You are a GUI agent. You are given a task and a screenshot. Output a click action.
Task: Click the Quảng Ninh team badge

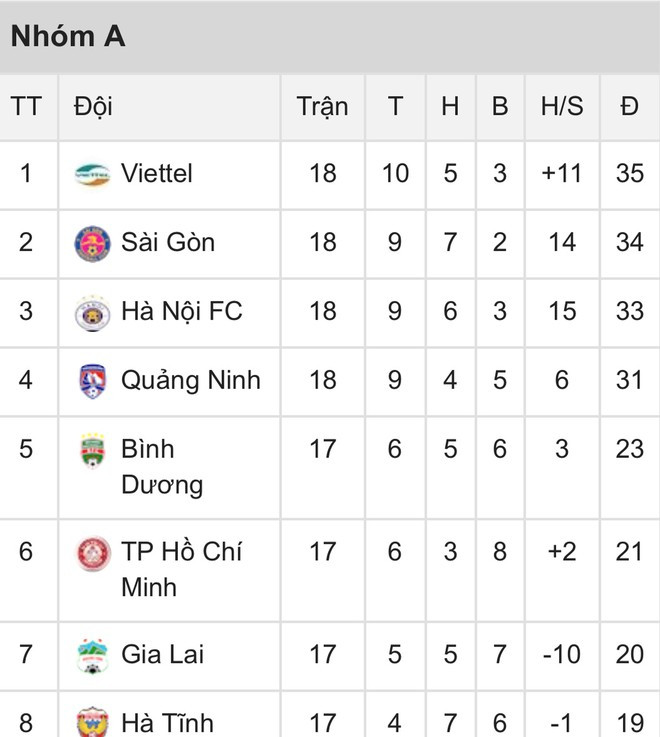(93, 381)
